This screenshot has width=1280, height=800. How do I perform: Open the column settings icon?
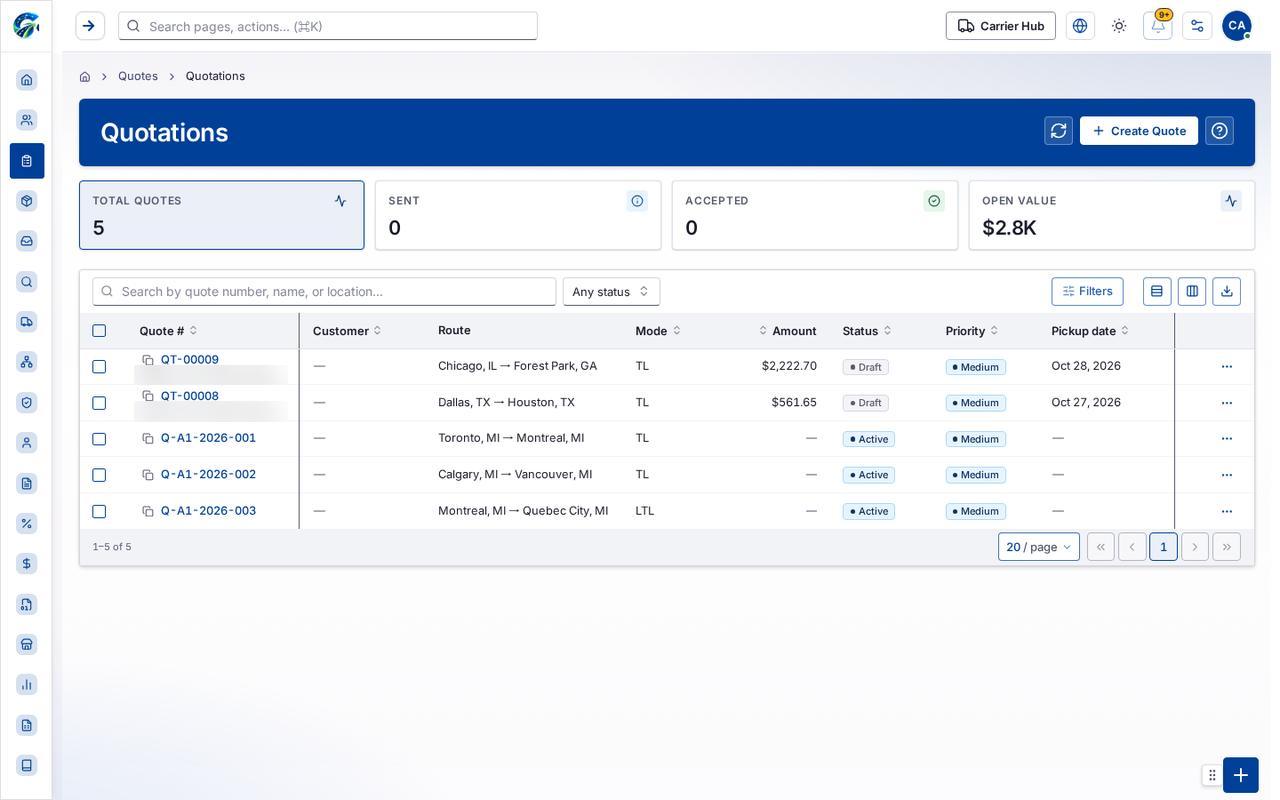click(x=1192, y=291)
